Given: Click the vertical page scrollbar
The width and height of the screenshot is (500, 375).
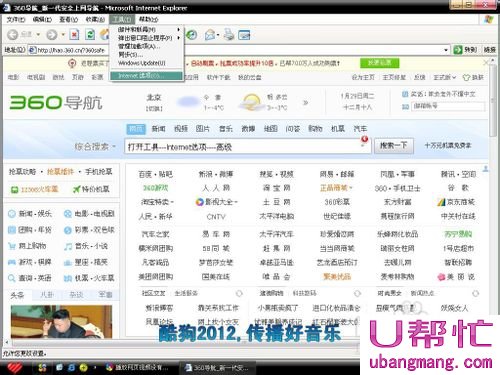Looking at the screenshot, I should [x=493, y=101].
